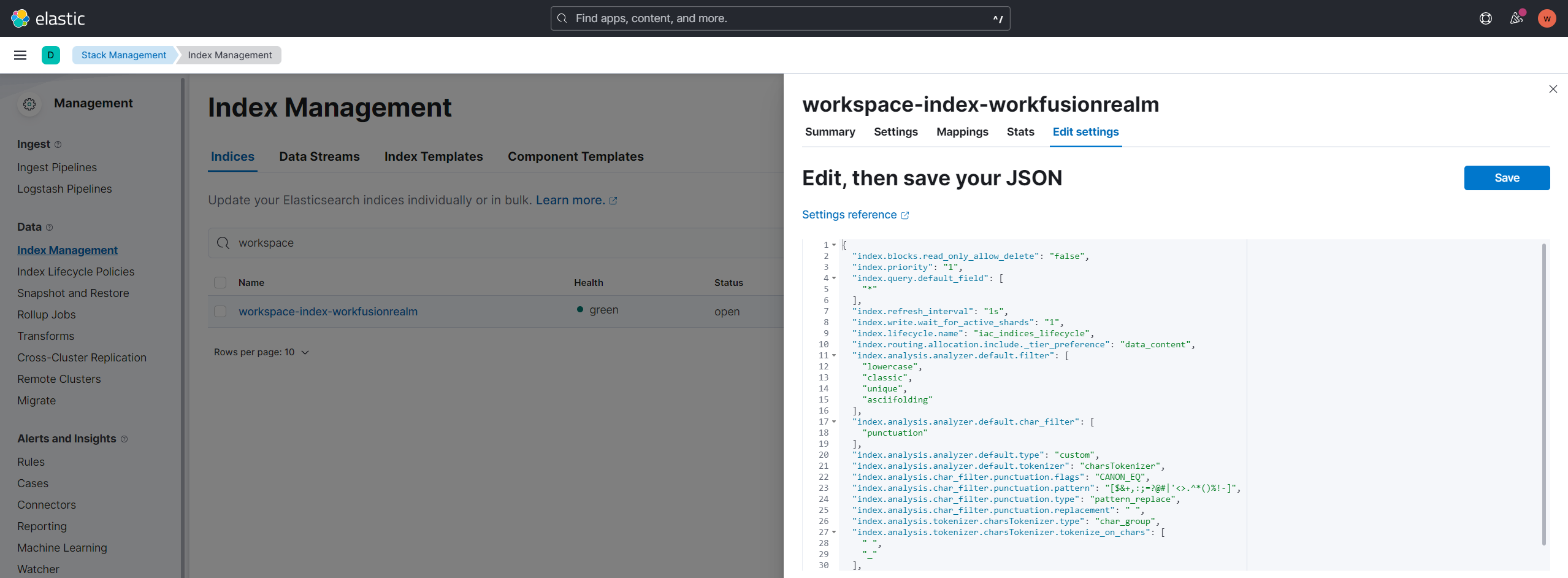Open the D space selector avatar
The image size is (1568, 578).
(51, 55)
